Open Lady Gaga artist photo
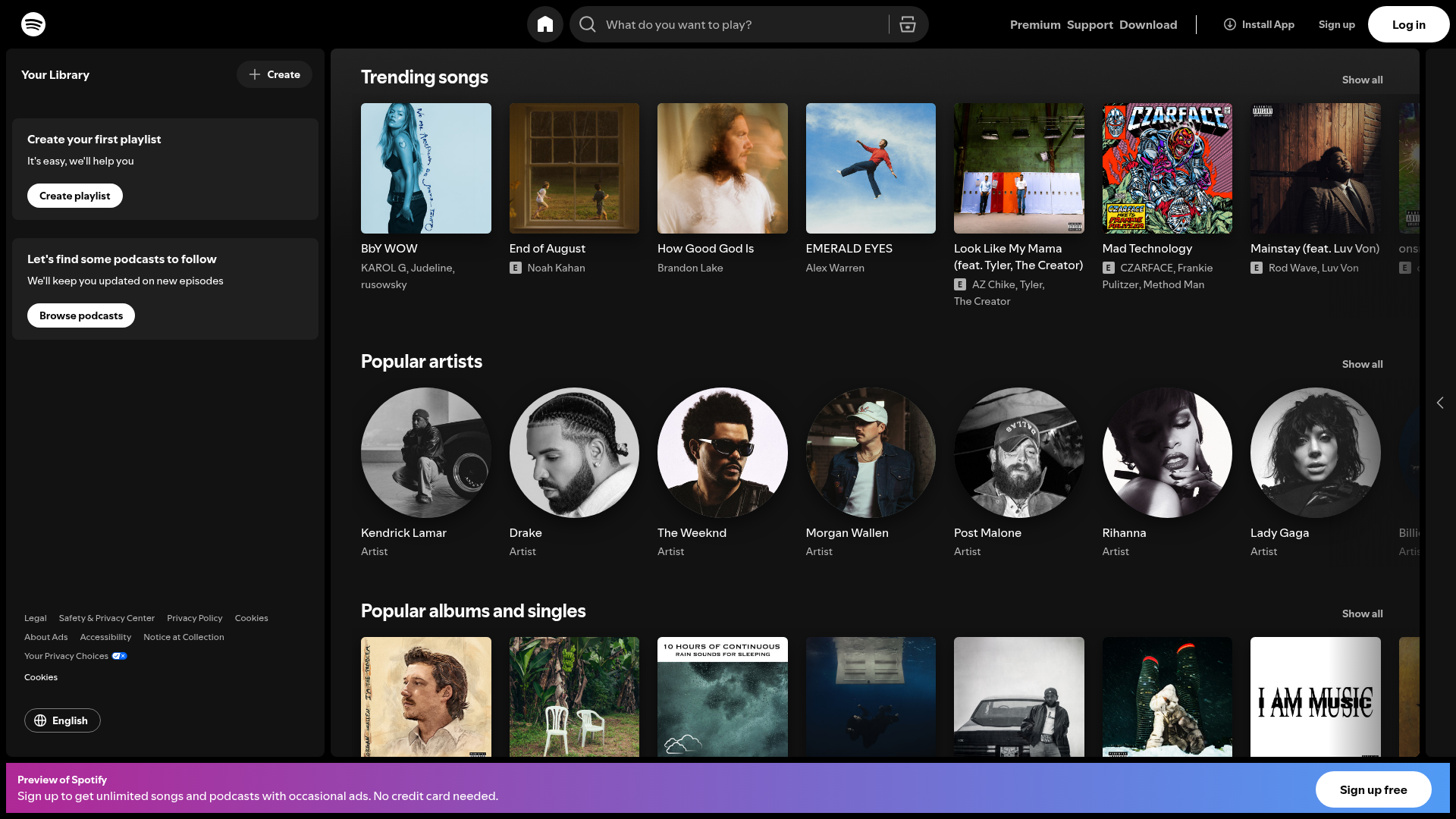Screen dimensions: 1456x819 click(1316, 453)
